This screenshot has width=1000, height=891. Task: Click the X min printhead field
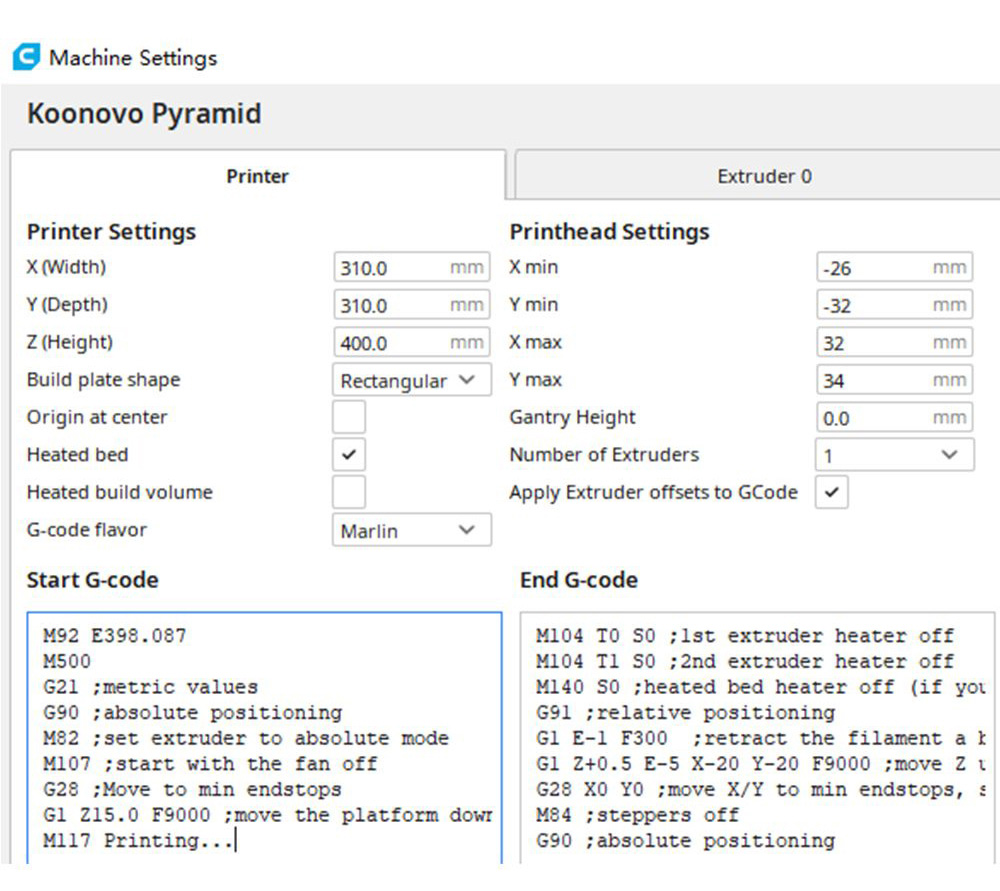[875, 268]
